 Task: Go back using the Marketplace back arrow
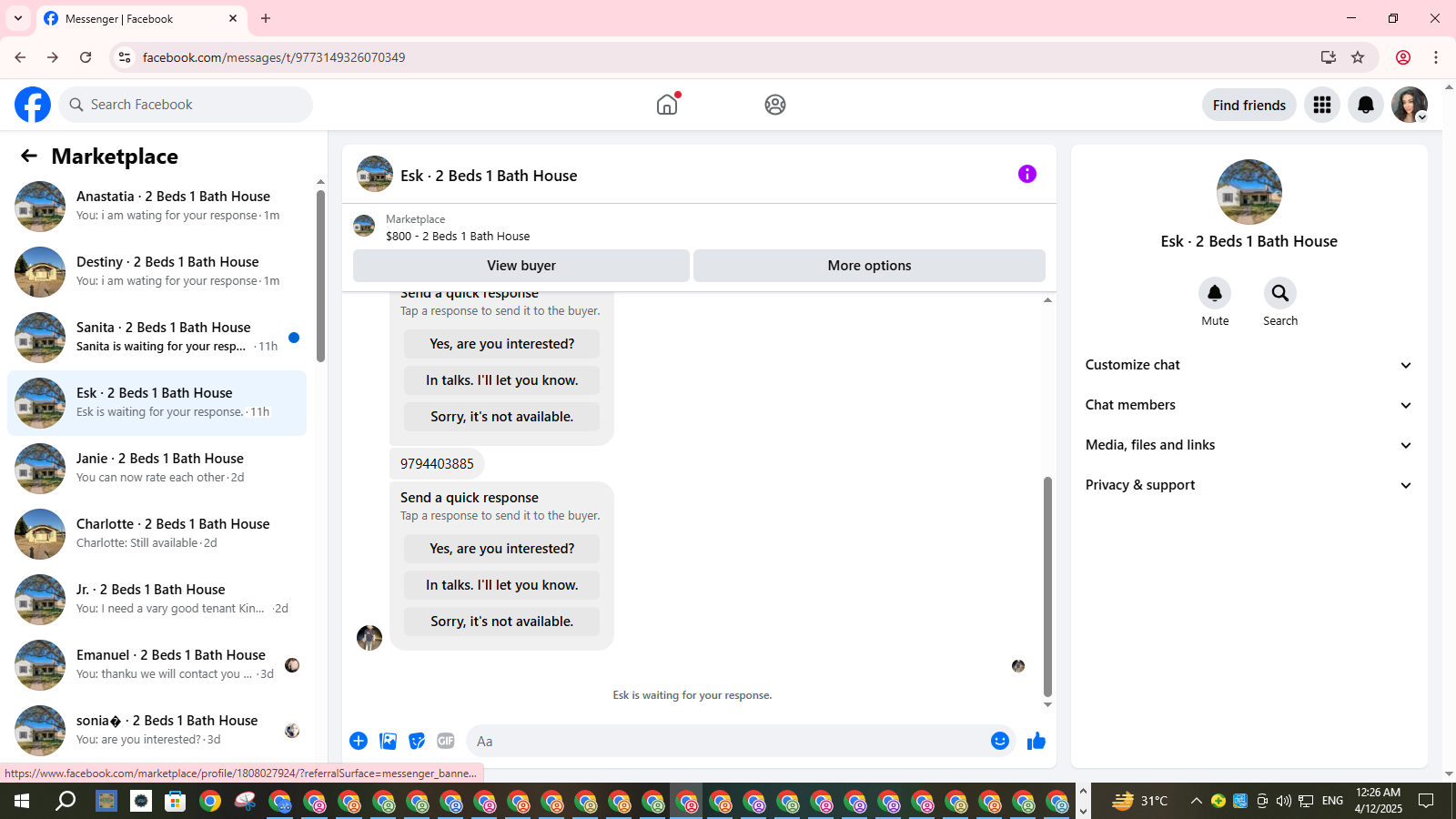(29, 156)
